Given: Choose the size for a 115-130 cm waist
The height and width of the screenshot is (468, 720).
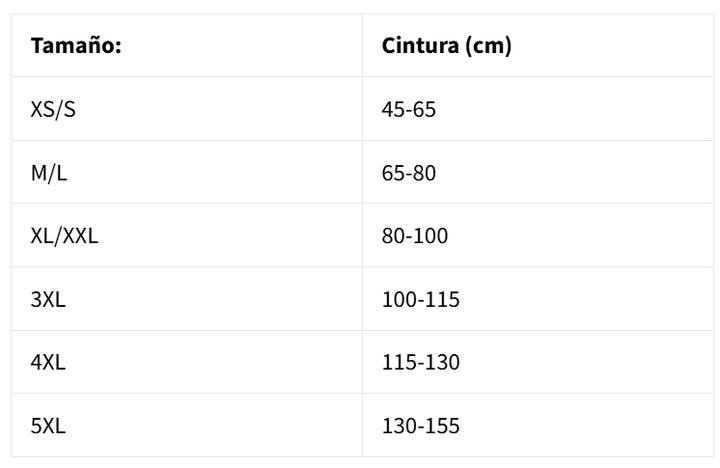Looking at the screenshot, I should tap(48, 362).
